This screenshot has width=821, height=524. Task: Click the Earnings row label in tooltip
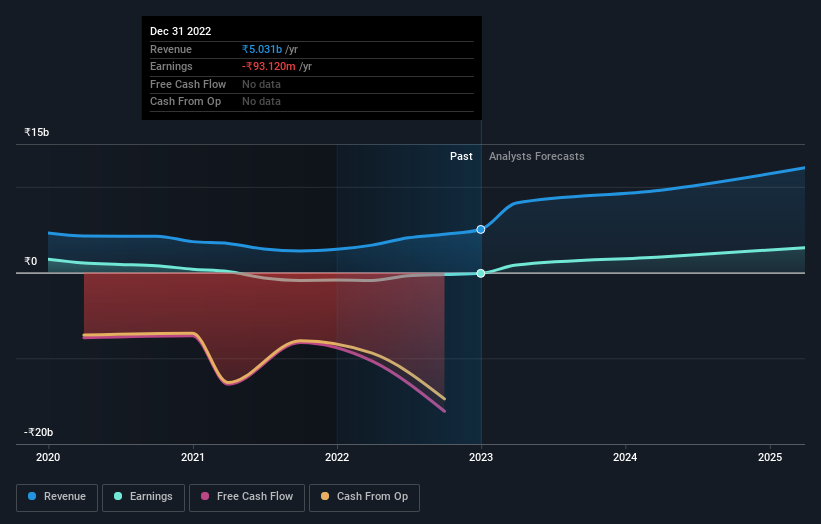tap(171, 66)
